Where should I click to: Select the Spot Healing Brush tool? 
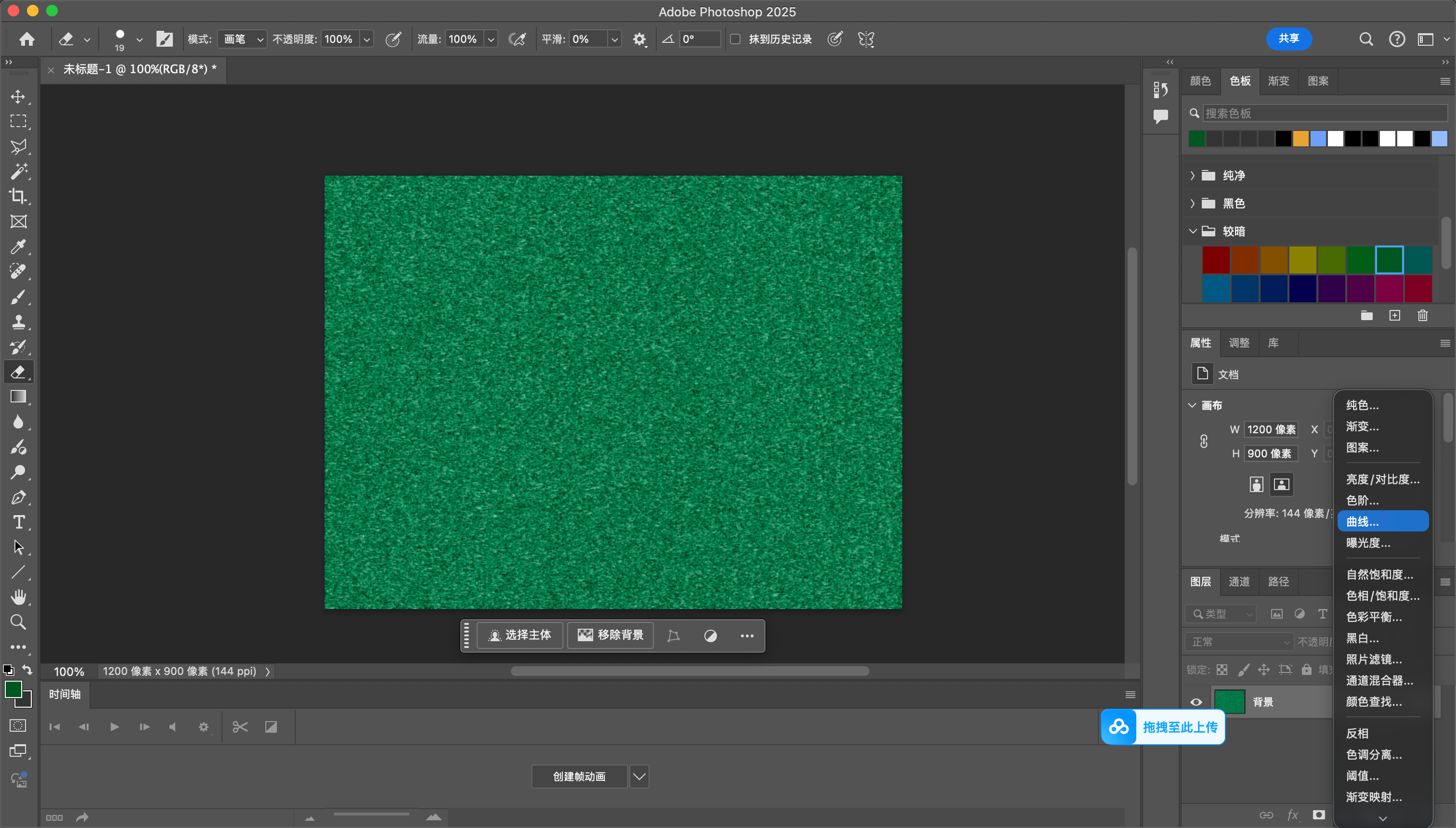coord(18,271)
